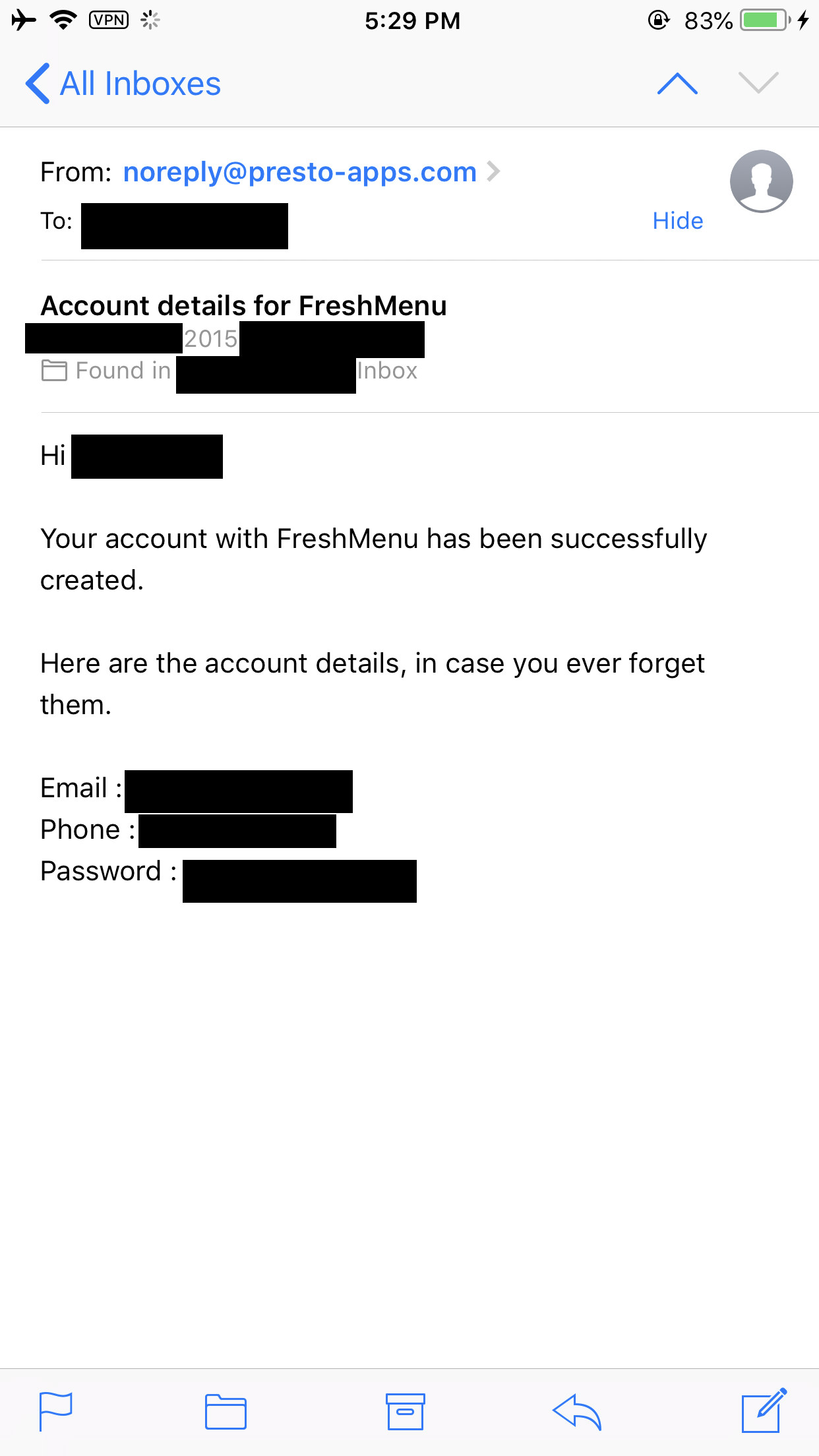Image resolution: width=819 pixels, height=1456 pixels.
Task: Go to next message with down arrow
Action: point(758,84)
